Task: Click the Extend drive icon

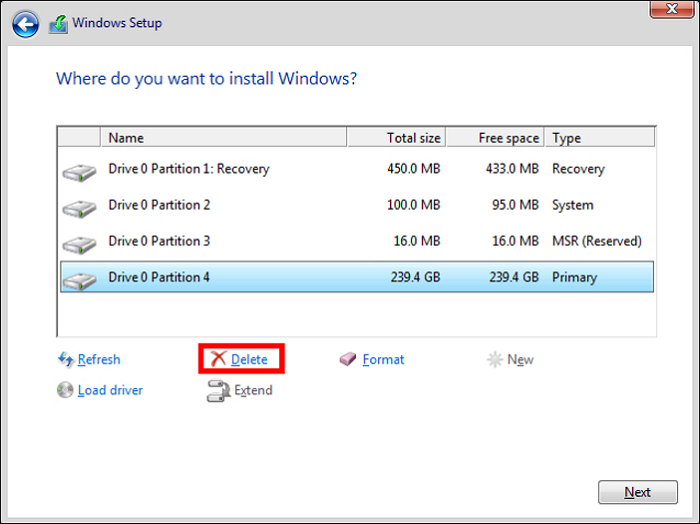Action: tap(218, 391)
